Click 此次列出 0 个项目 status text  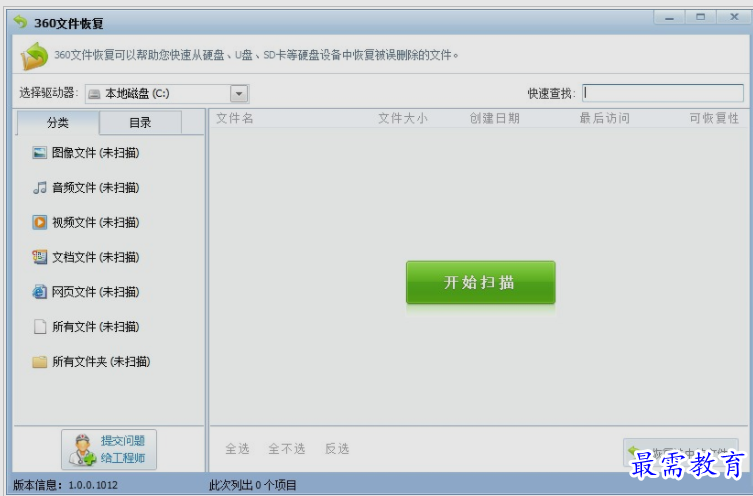tap(253, 485)
